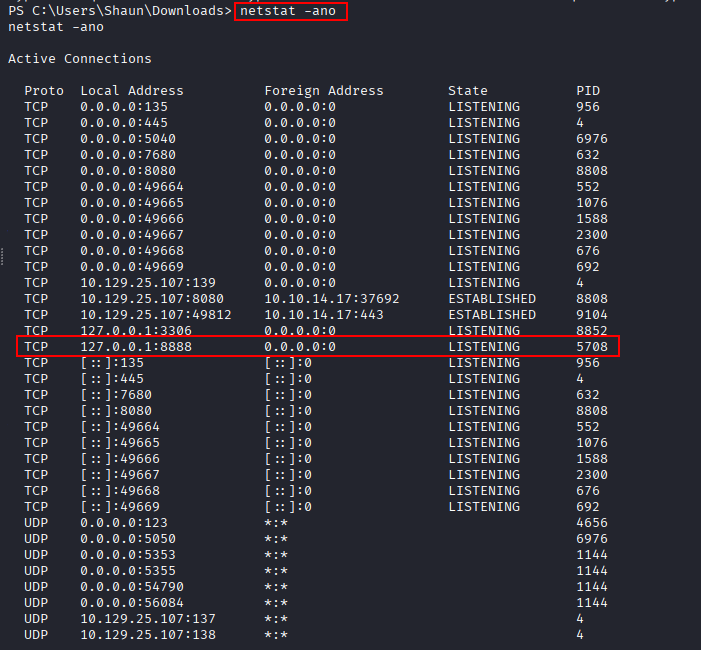Click the Foreign Address column header
Screen dimensions: 701x650
(324, 91)
